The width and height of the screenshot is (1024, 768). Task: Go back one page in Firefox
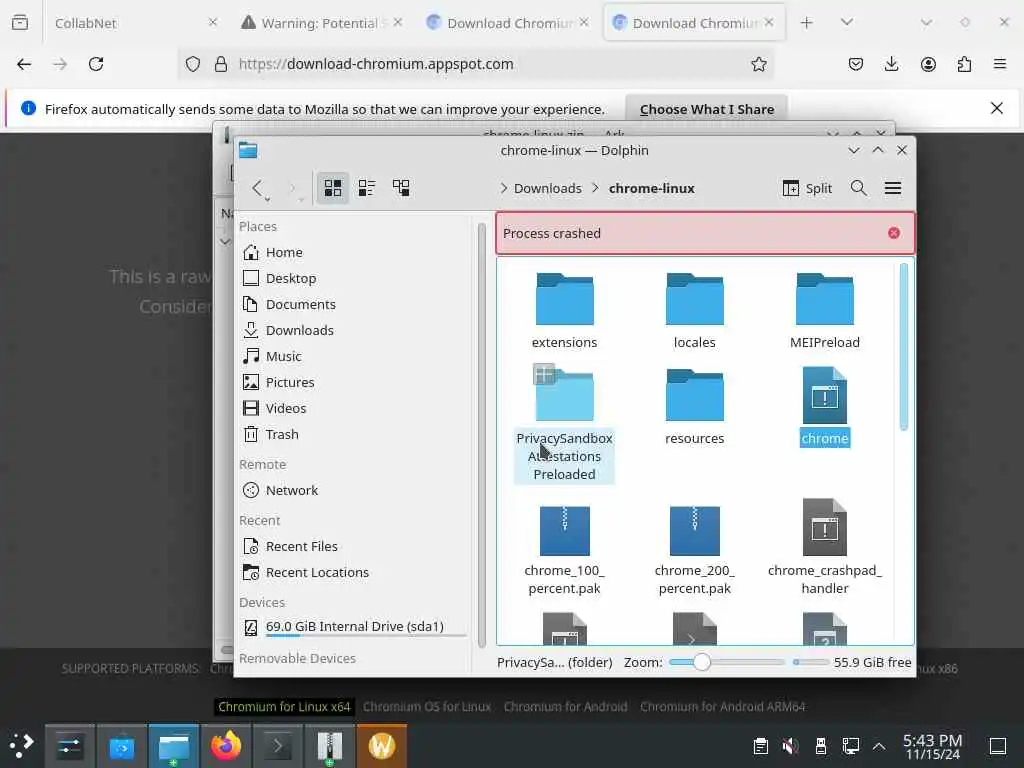click(24, 64)
